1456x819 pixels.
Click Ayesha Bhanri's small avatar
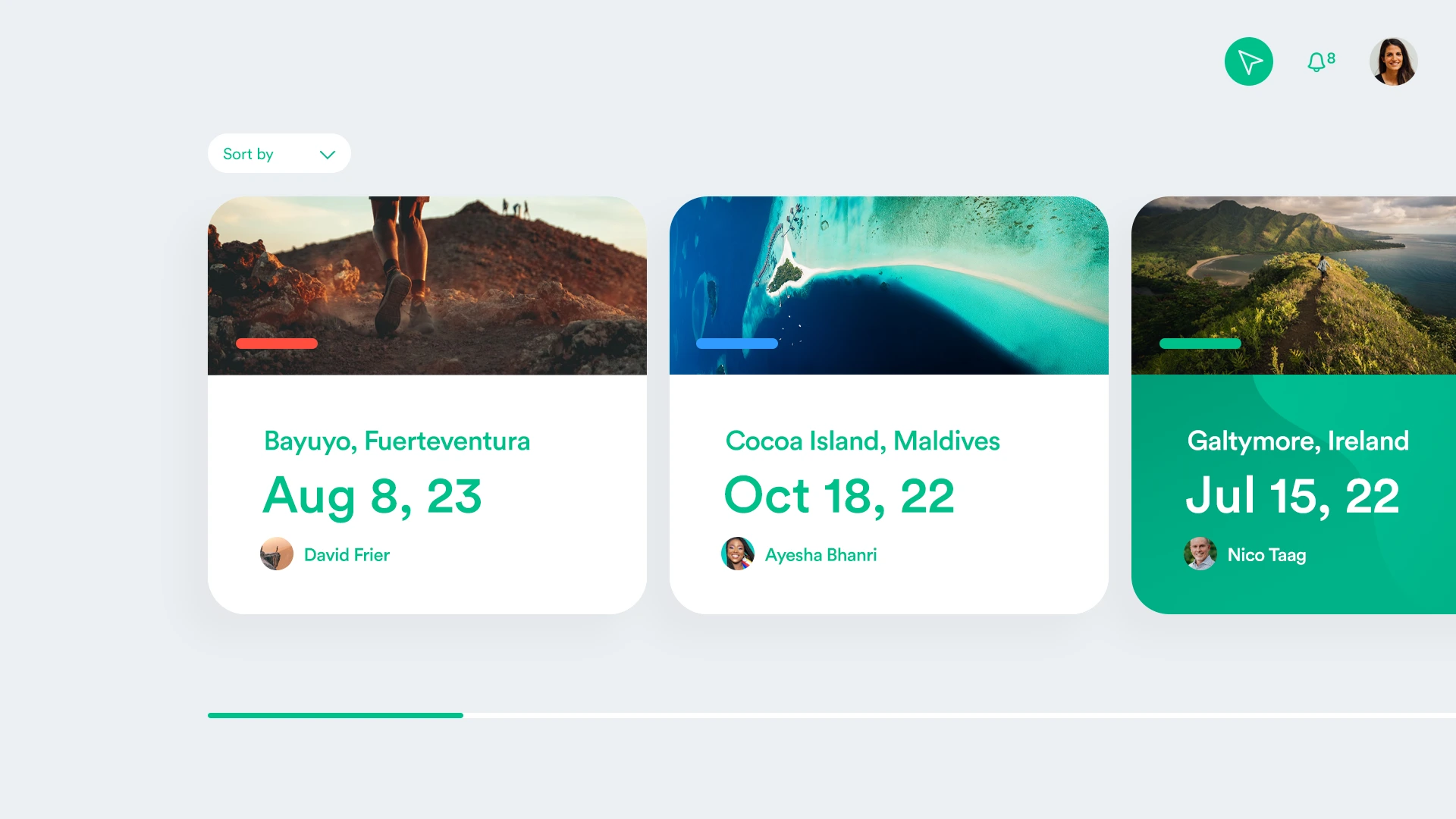click(738, 554)
